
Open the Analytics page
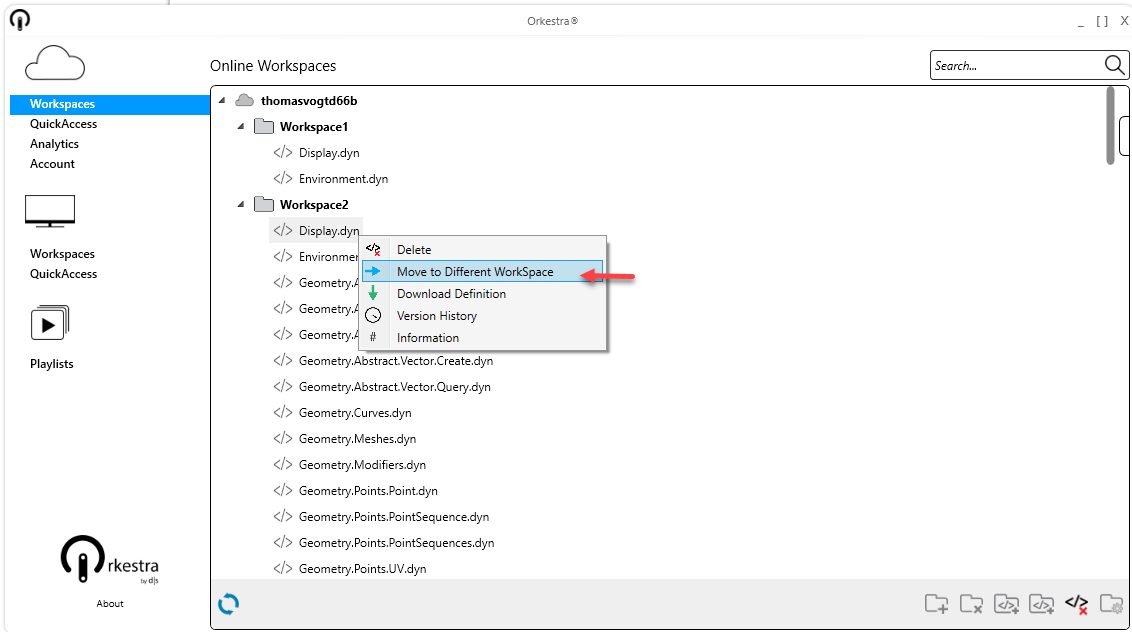coord(54,144)
